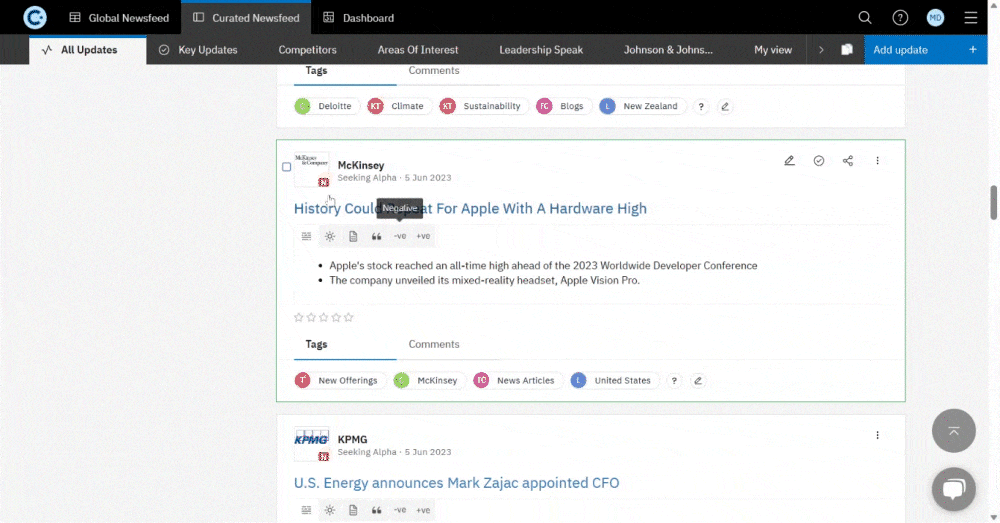This screenshot has width=1000, height=523.
Task: Click the plus on Add update
Action: (973, 50)
